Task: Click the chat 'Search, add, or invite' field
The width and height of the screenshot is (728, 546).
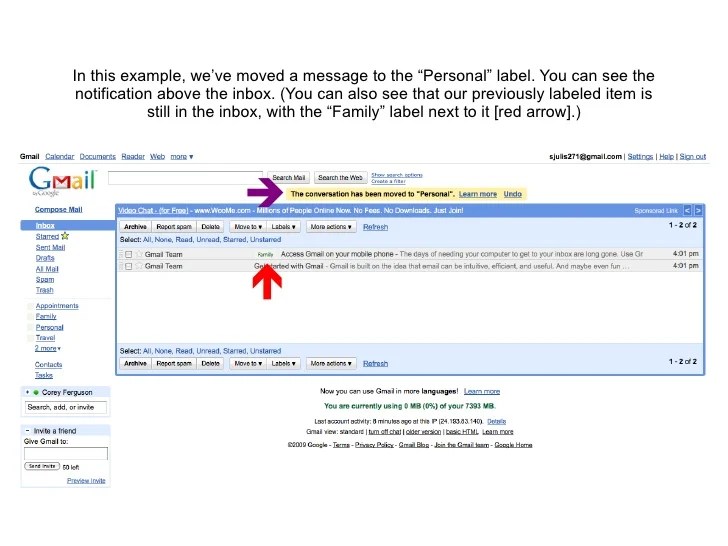Action: [x=65, y=407]
